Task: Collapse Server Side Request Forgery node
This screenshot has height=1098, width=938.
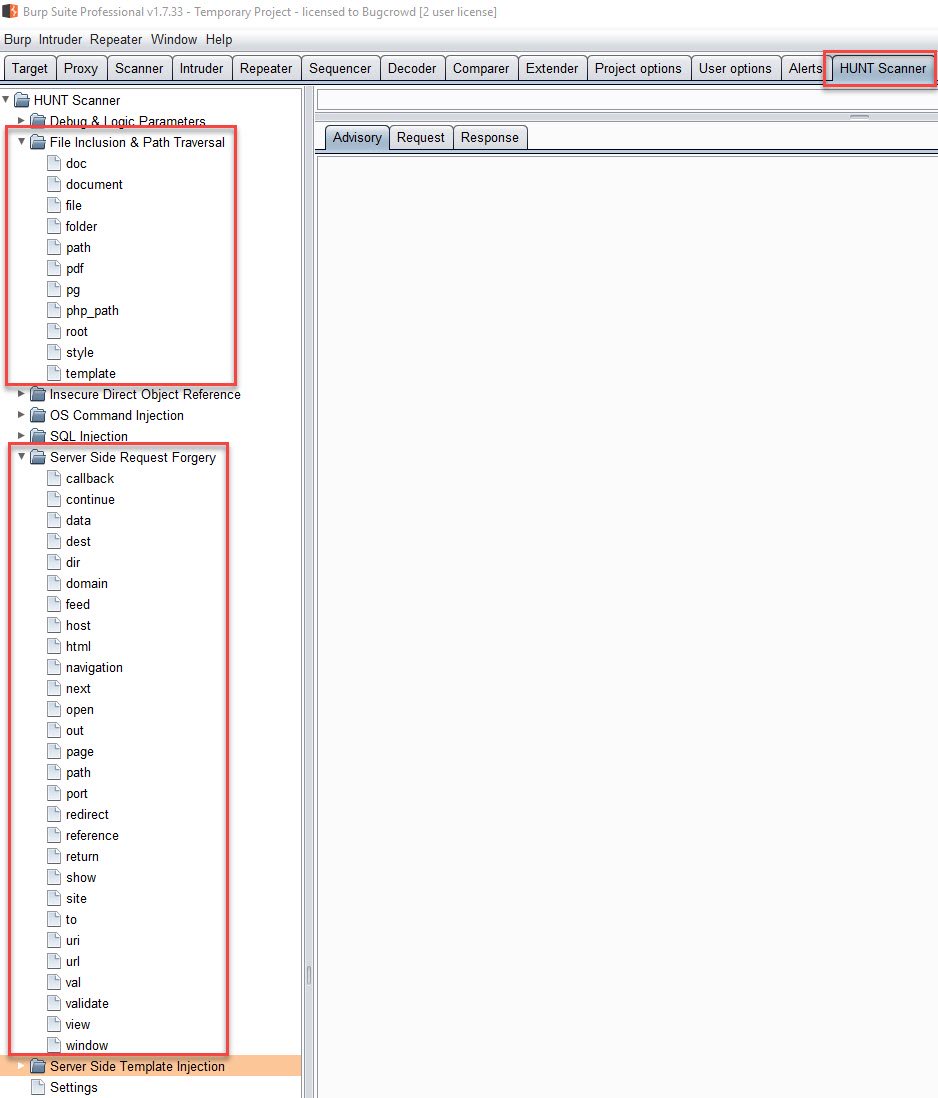Action: click(x=22, y=457)
